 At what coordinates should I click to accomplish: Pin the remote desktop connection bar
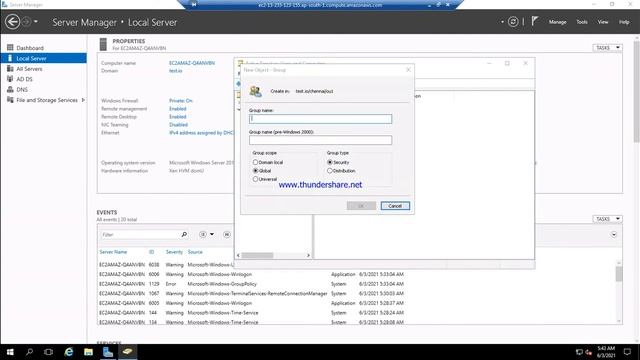coord(194,4)
